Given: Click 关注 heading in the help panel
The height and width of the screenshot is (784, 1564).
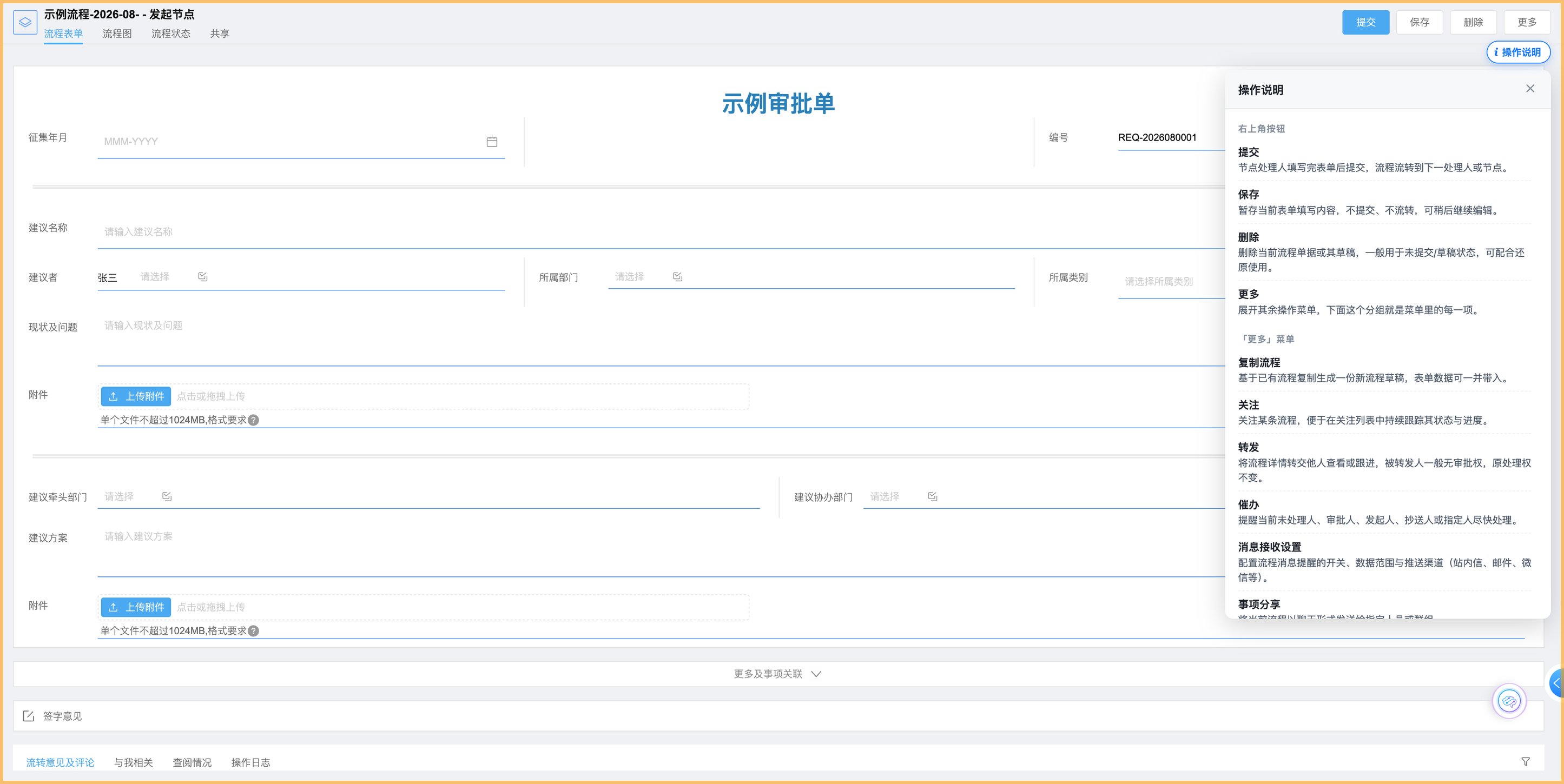Looking at the screenshot, I should click(x=1248, y=405).
